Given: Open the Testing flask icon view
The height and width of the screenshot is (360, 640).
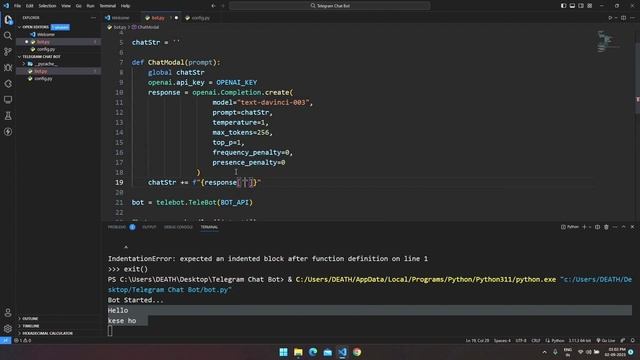Looking at the screenshot, I should (x=8, y=116).
